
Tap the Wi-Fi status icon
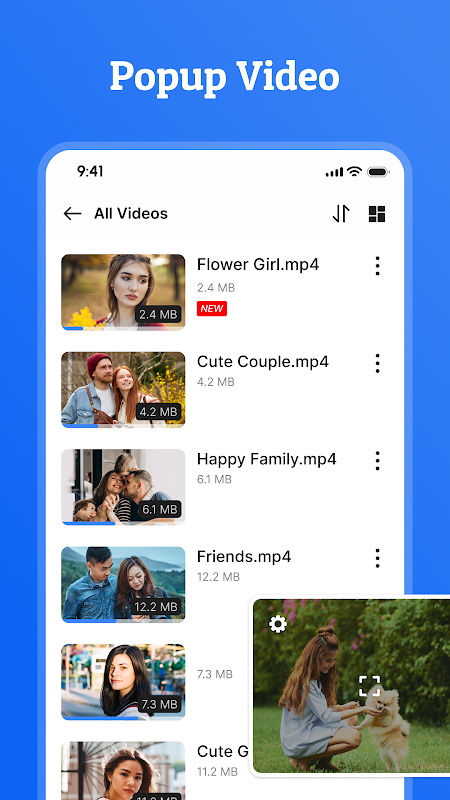354,171
